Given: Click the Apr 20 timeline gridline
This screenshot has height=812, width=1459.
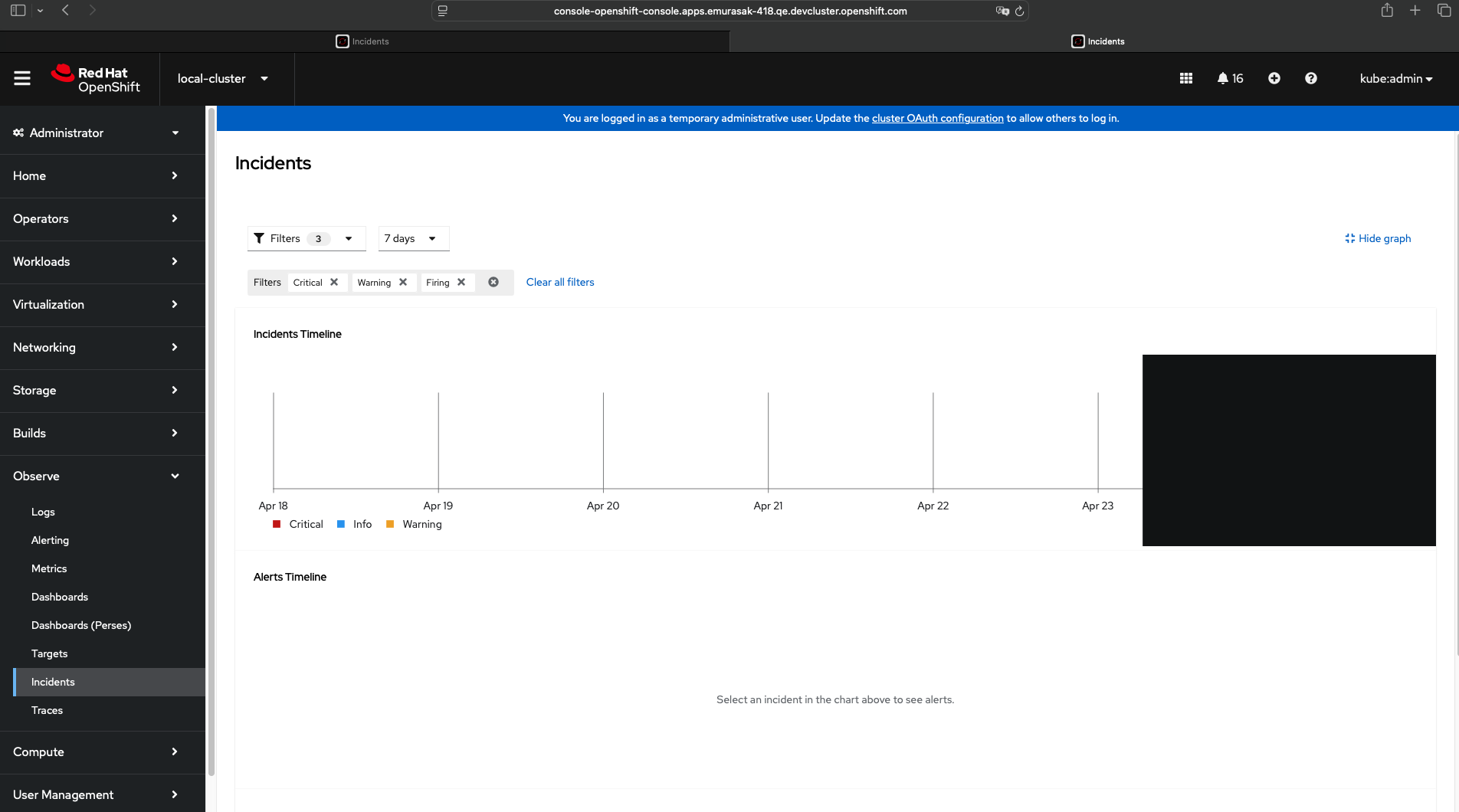Looking at the screenshot, I should [603, 441].
